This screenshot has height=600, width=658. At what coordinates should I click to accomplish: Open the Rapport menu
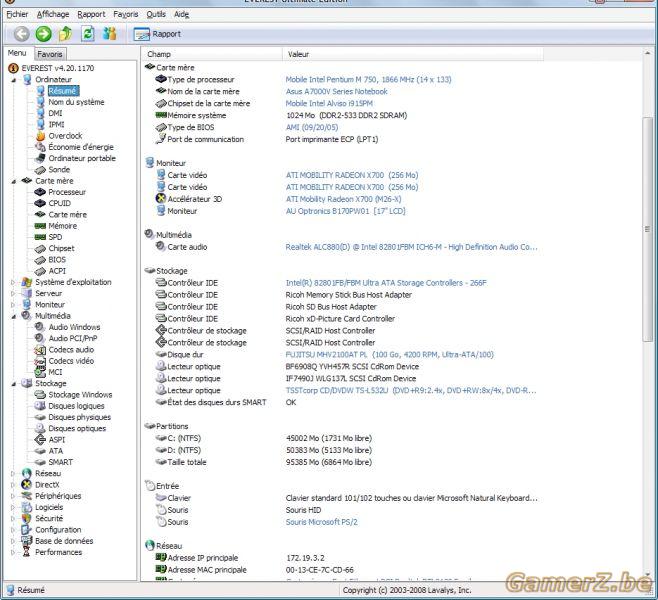coord(91,14)
